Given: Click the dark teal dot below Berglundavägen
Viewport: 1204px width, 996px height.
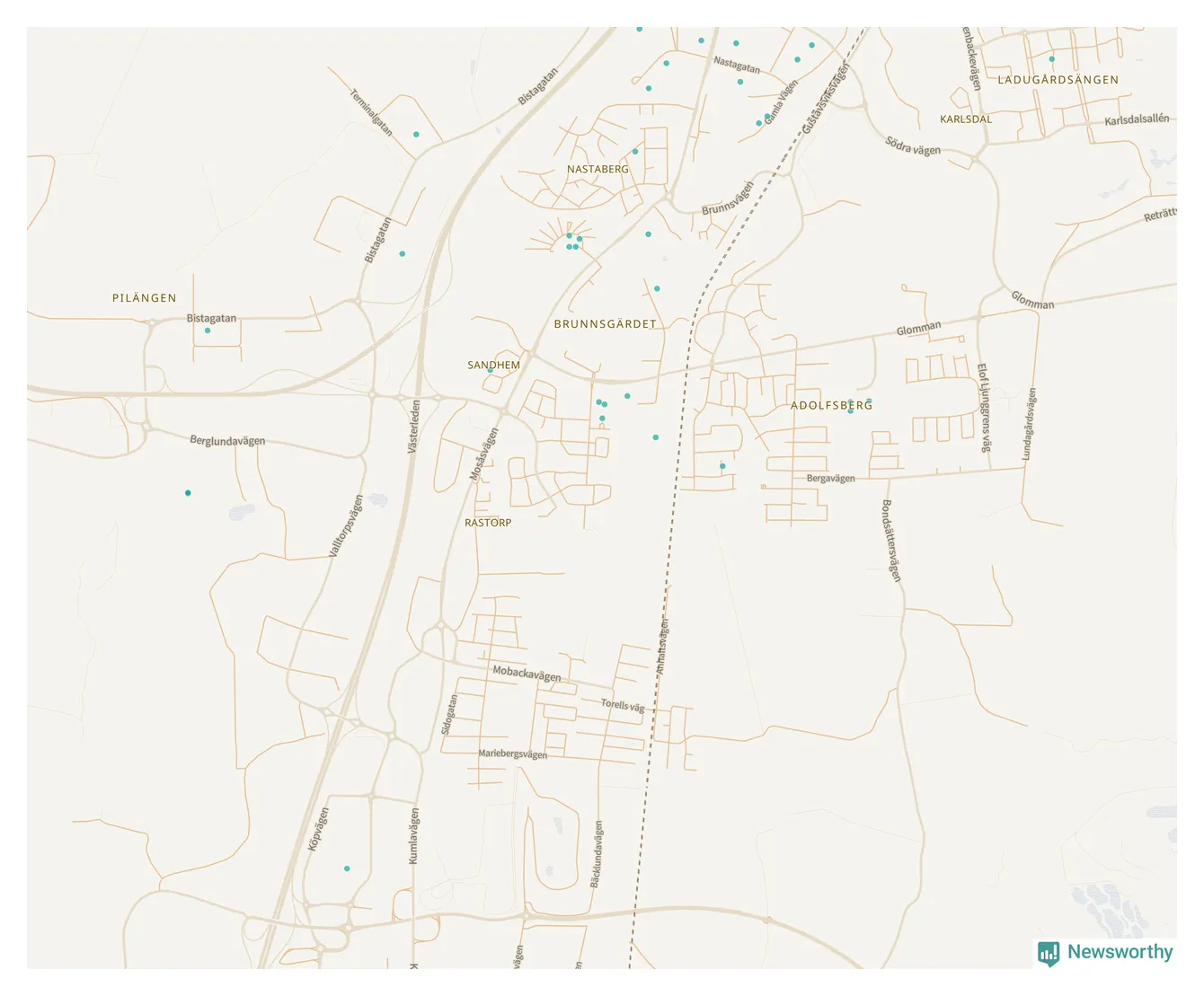Looking at the screenshot, I should click(x=188, y=493).
